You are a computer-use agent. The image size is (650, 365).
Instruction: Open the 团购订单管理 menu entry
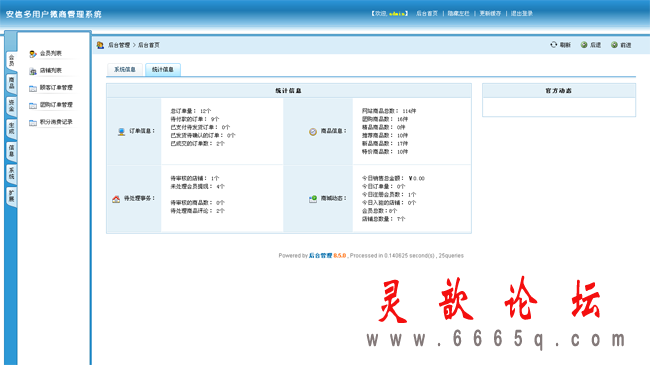(56, 105)
